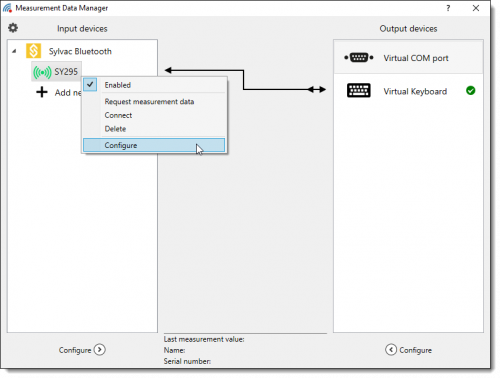Click the left-arrow circle next to output Configure

click(x=391, y=350)
